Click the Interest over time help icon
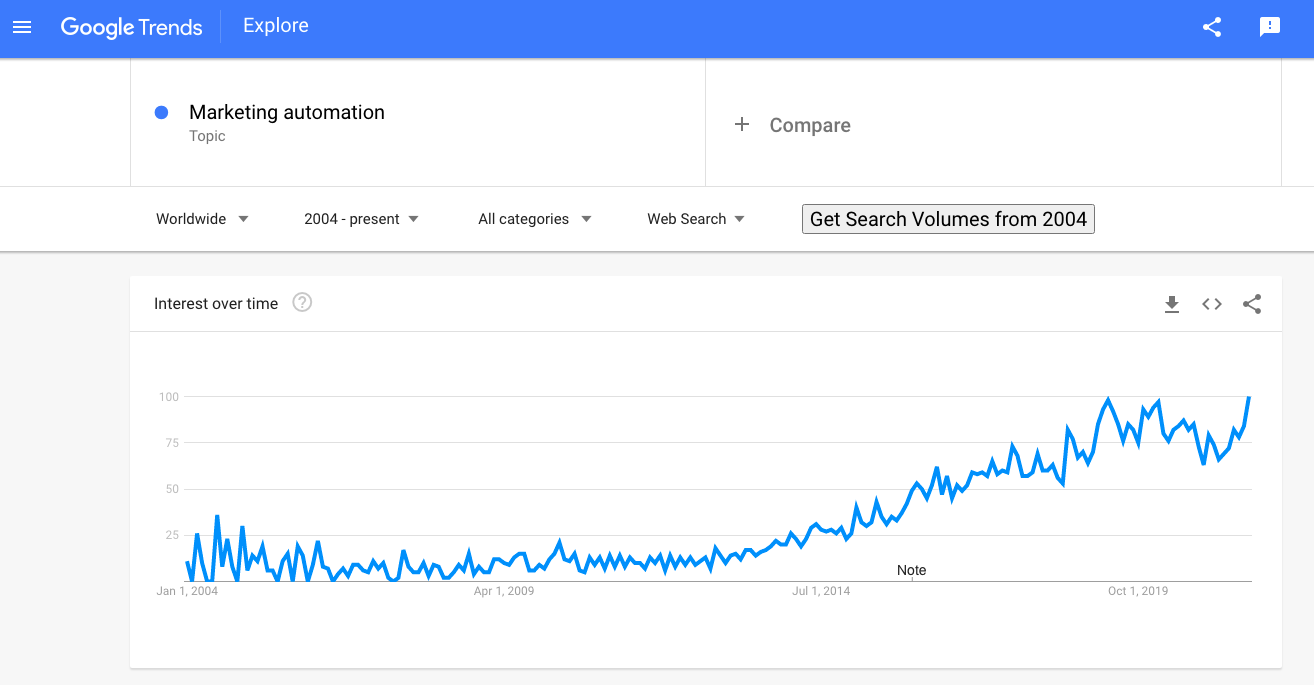 point(302,302)
